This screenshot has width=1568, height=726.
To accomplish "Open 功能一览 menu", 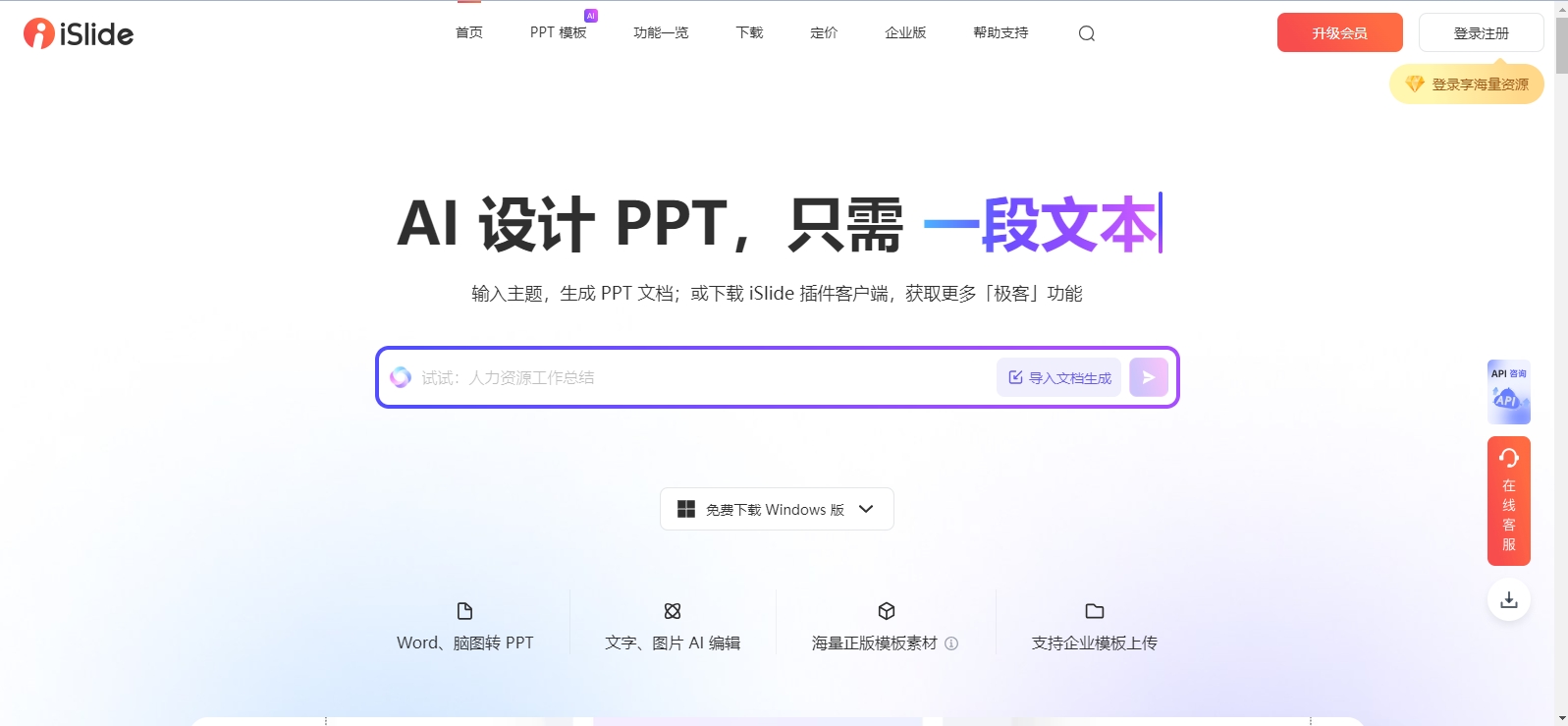I will click(x=661, y=33).
